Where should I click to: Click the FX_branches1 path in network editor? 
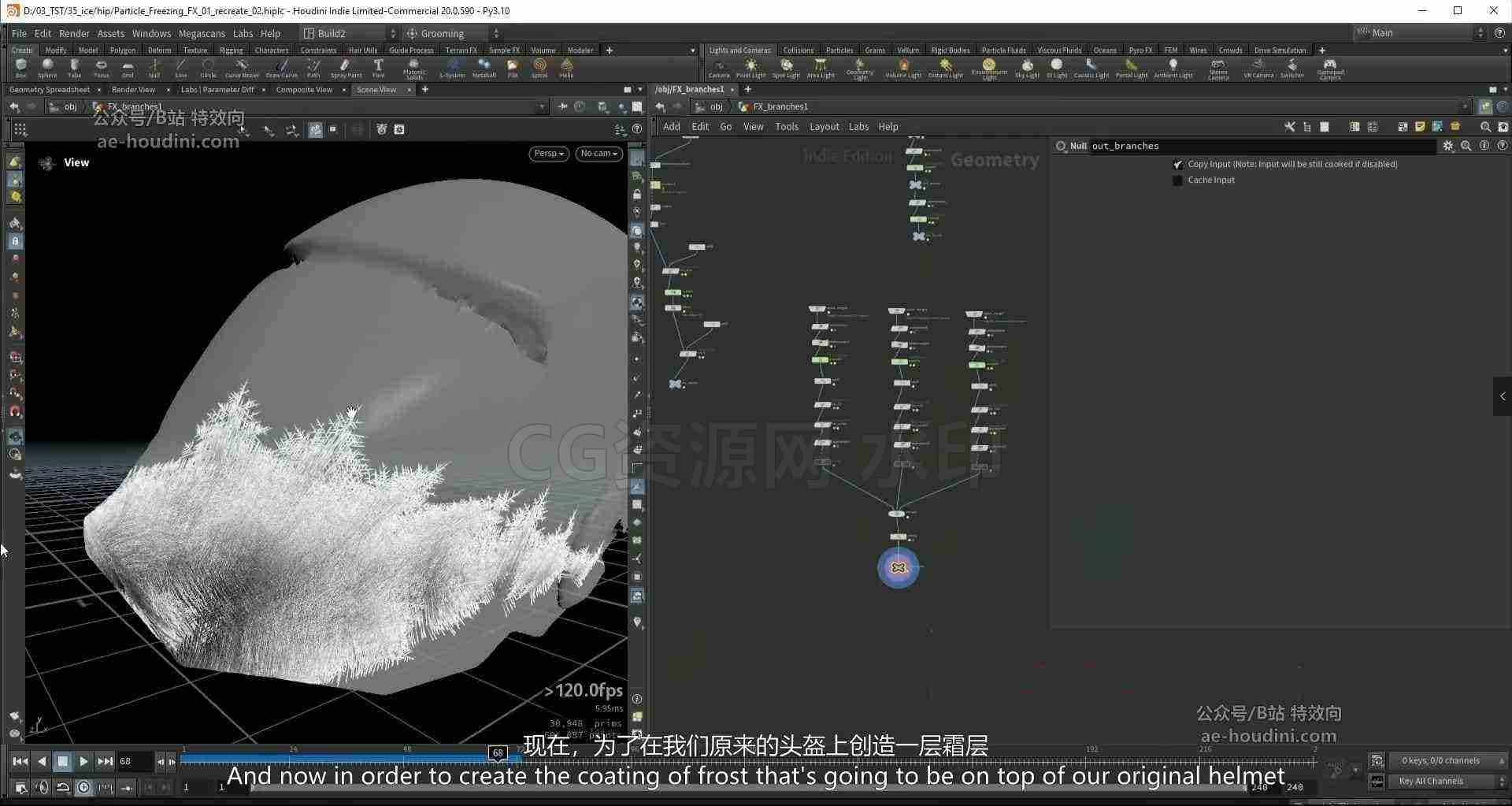(x=780, y=106)
